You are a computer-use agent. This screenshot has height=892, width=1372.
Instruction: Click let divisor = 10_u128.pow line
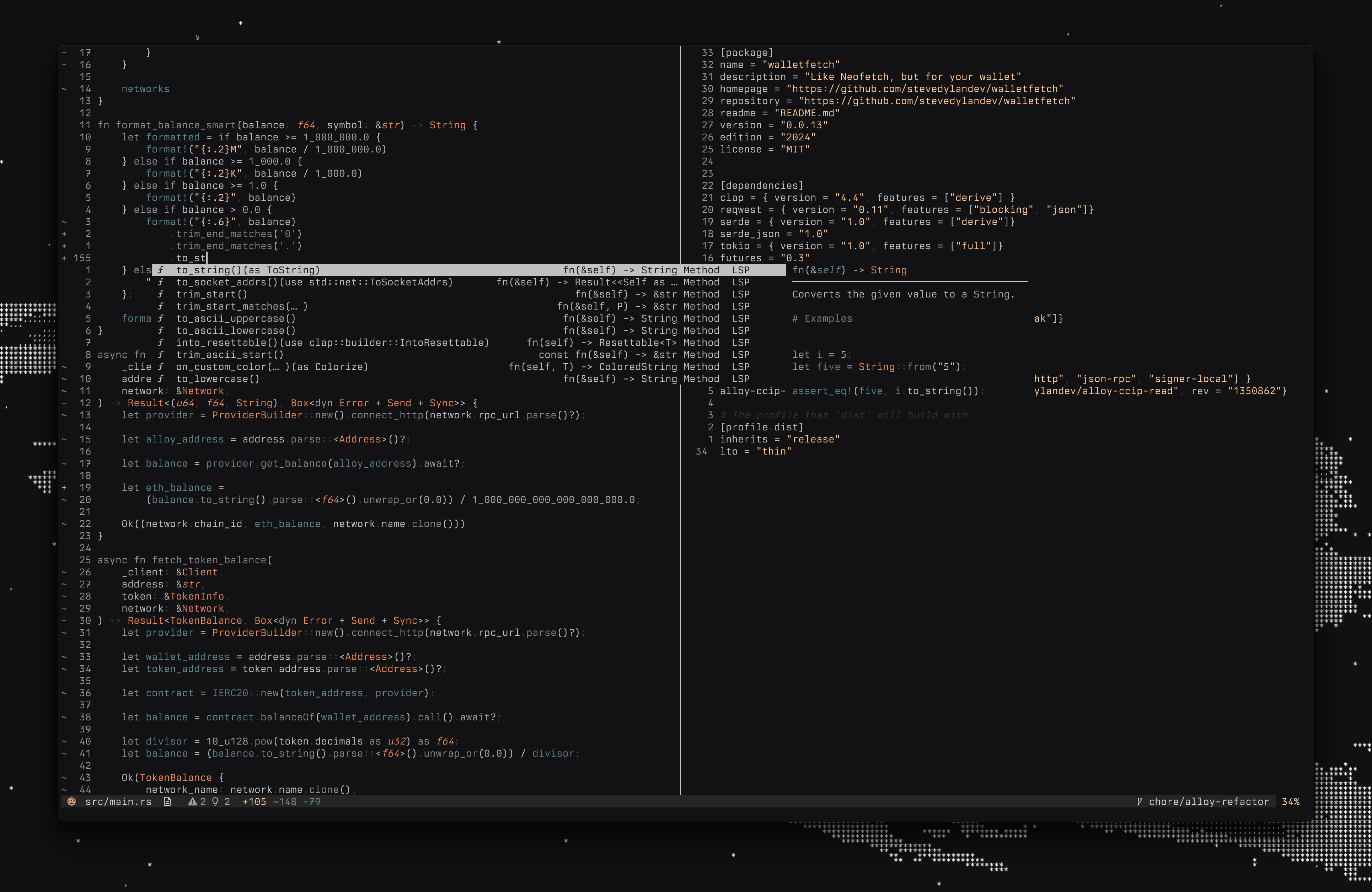[x=290, y=741]
